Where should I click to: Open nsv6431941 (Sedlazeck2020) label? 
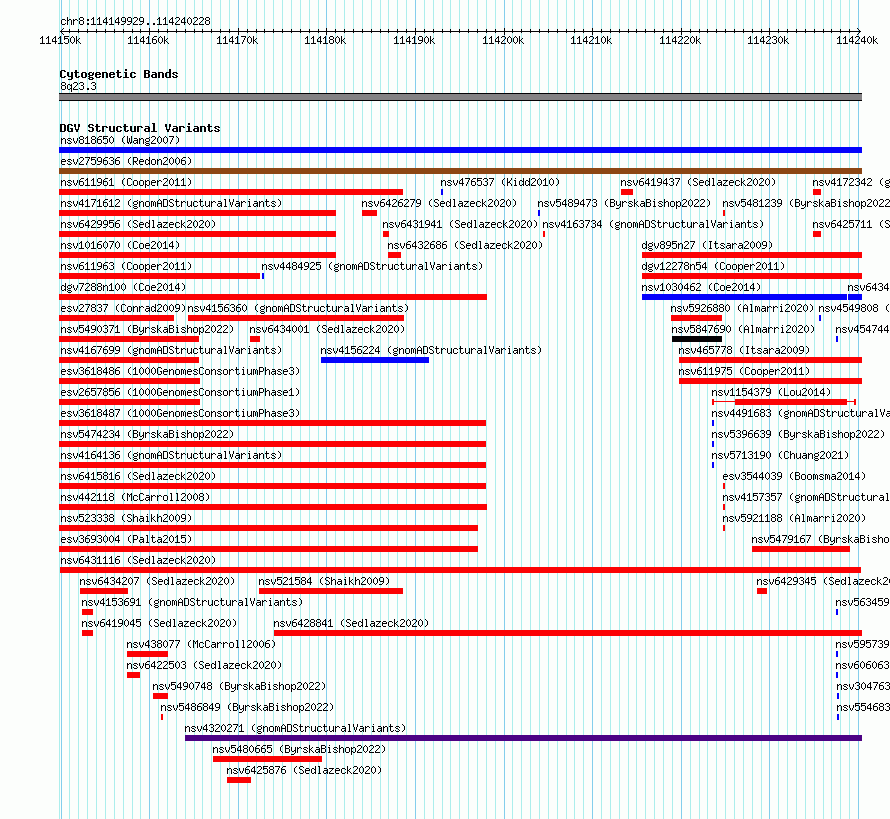[x=460, y=224]
